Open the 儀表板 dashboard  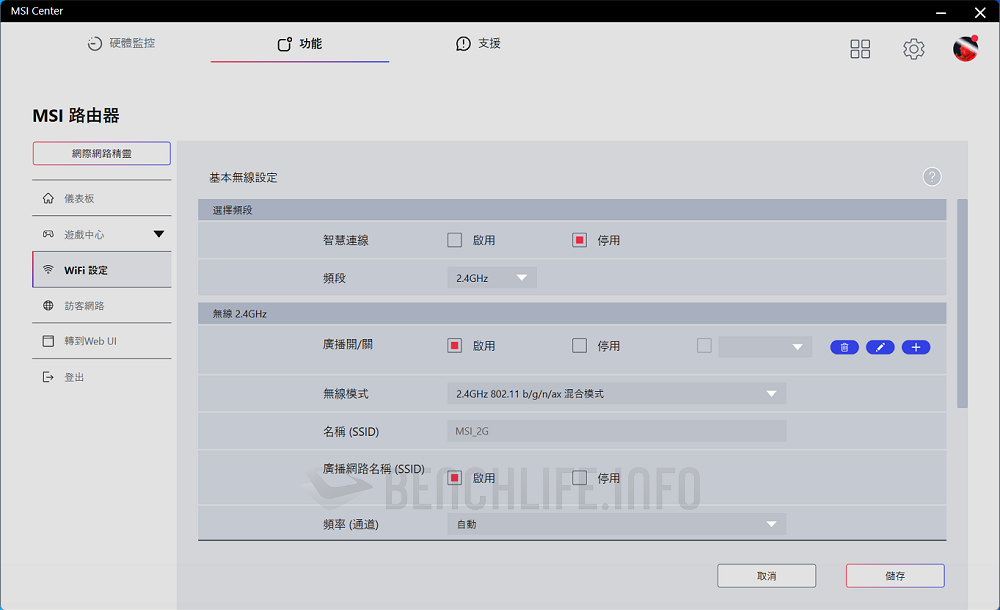pyautogui.click(x=101, y=198)
